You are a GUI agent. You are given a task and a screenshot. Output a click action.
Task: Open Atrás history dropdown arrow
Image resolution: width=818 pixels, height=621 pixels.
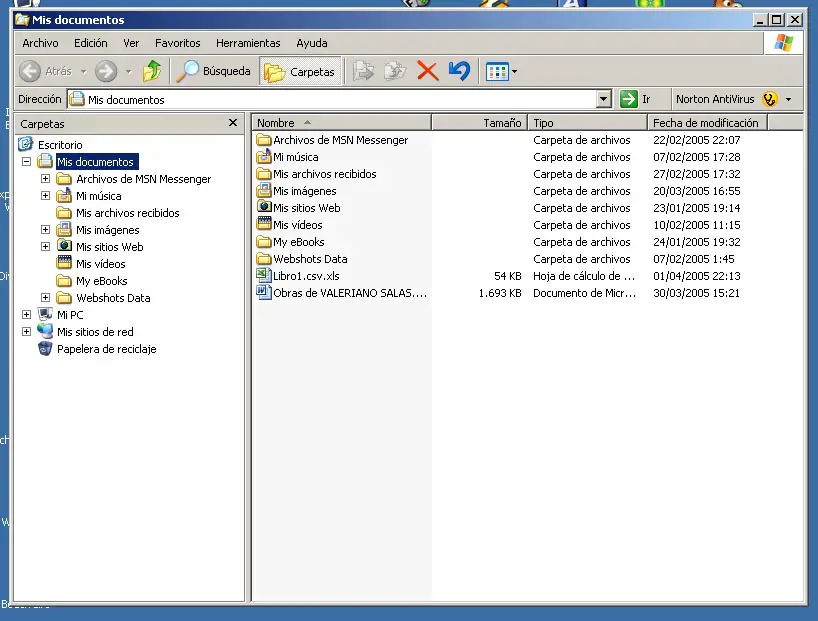click(83, 71)
